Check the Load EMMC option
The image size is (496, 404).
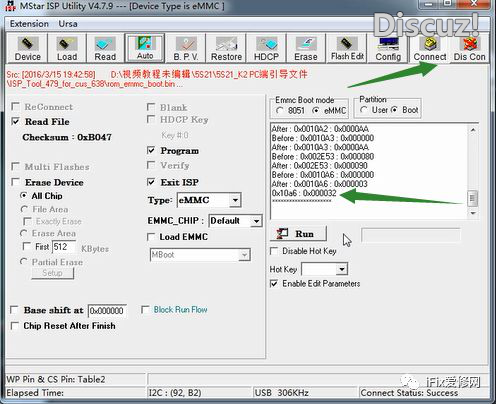pos(151,237)
